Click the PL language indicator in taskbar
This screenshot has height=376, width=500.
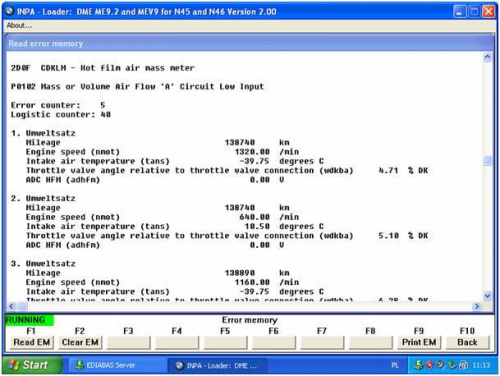tap(395, 366)
